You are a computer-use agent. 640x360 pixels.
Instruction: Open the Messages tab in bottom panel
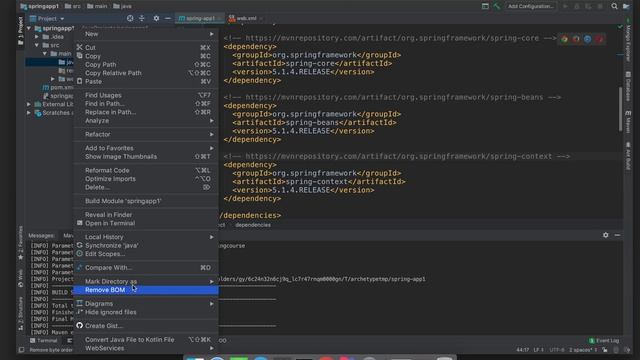coord(41,236)
